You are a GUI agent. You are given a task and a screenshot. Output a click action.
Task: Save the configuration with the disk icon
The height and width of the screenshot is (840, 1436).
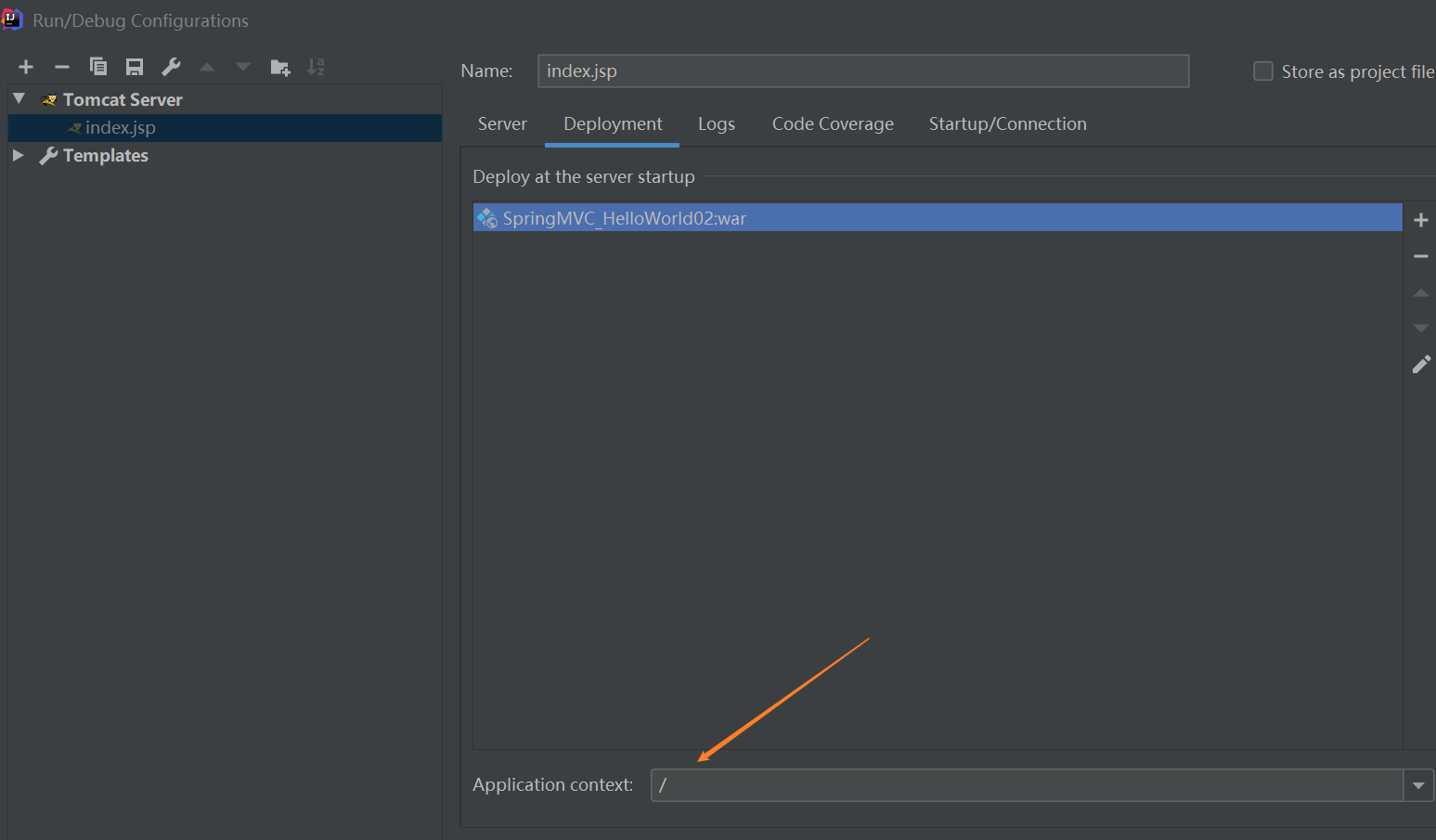pyautogui.click(x=135, y=67)
